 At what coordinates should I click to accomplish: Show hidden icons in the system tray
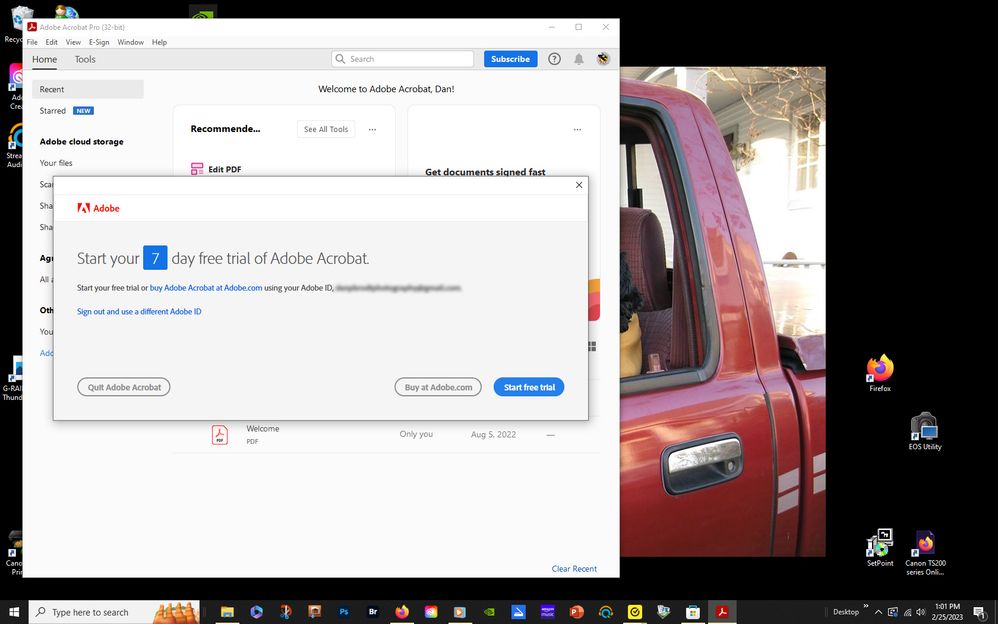878,611
